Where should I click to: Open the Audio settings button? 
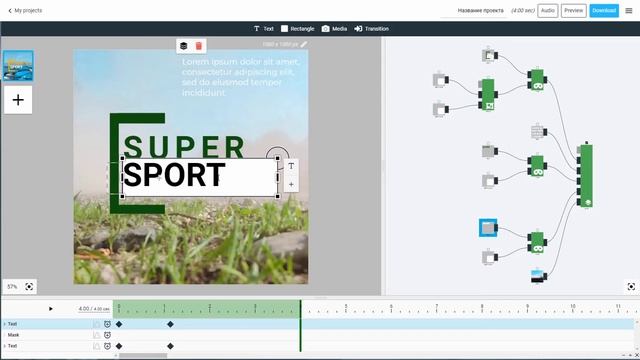click(547, 11)
